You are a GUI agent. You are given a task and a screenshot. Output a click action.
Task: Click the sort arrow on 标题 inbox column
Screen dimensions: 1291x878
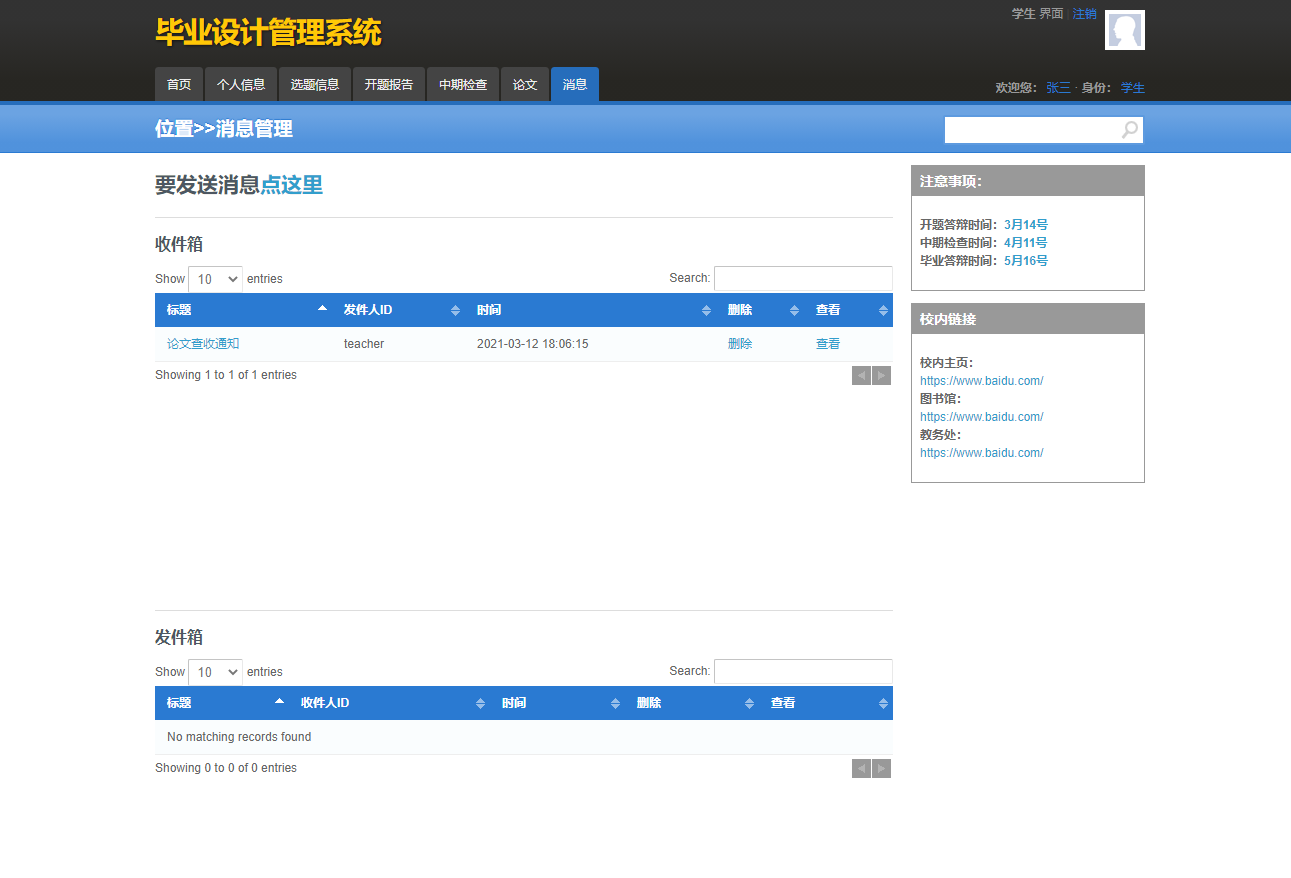322,309
